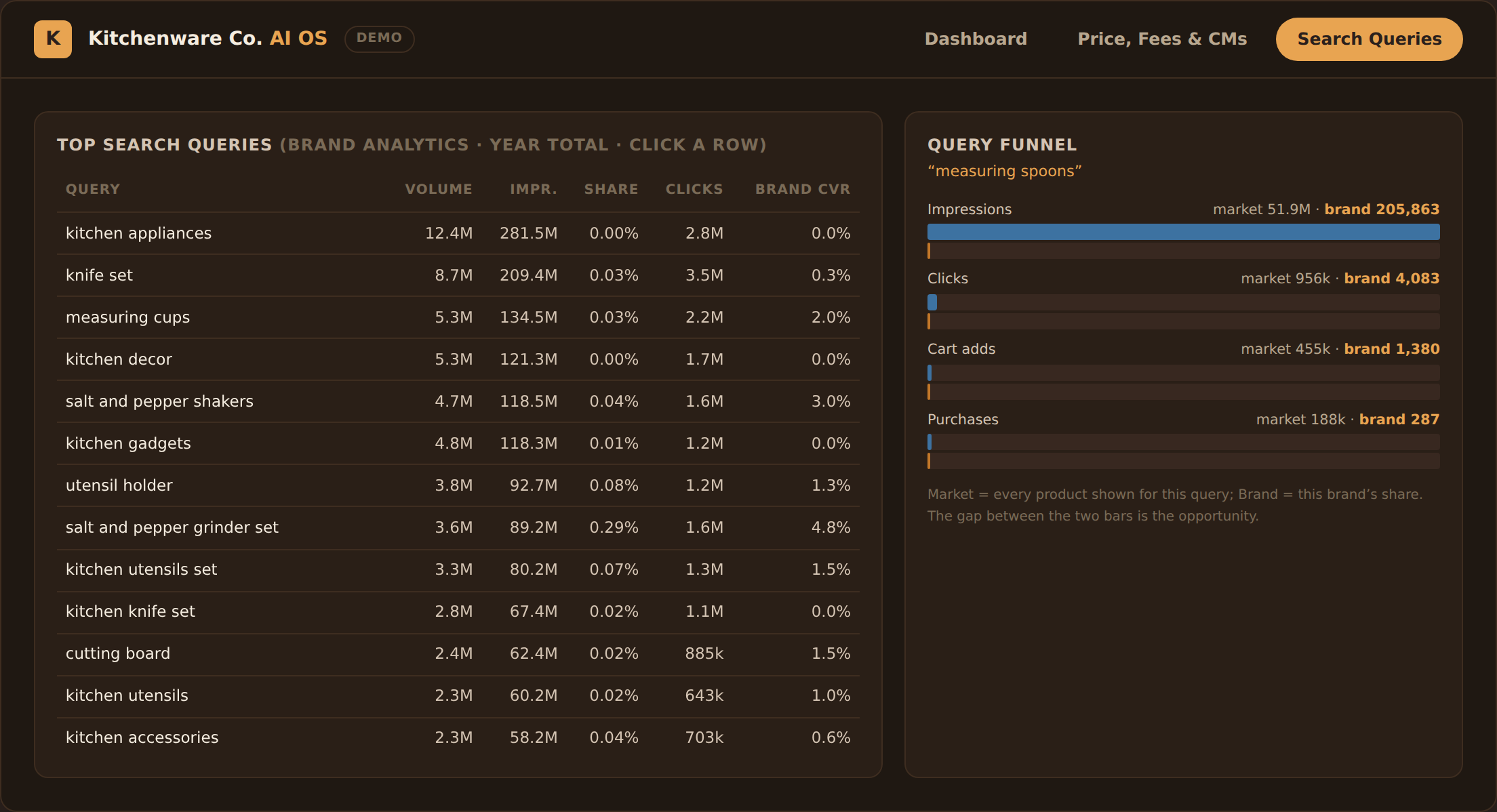Click the 'kitchen utensils' query at 2.3M volume
Viewport: 1497px width, 812px height.
458,695
